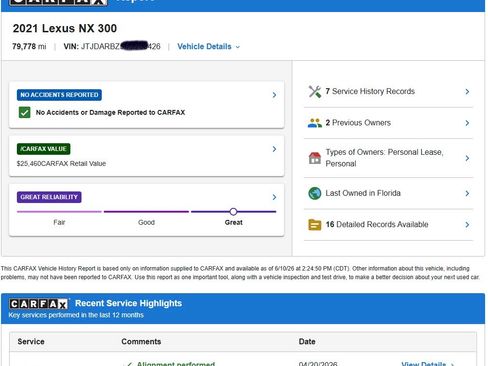The height and width of the screenshot is (366, 488).
Task: Click the Date column header
Action: pyautogui.click(x=307, y=342)
